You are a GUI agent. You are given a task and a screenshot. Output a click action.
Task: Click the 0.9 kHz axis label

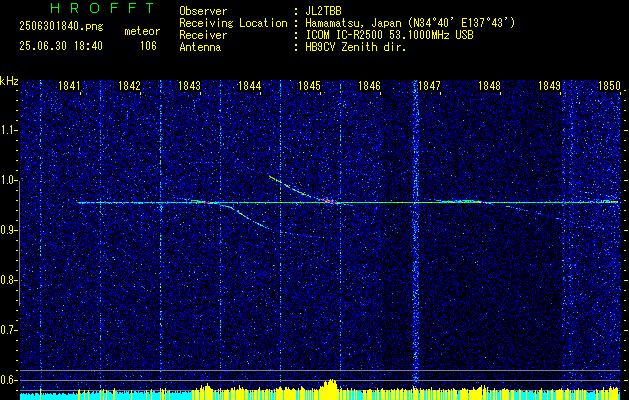click(x=7, y=230)
